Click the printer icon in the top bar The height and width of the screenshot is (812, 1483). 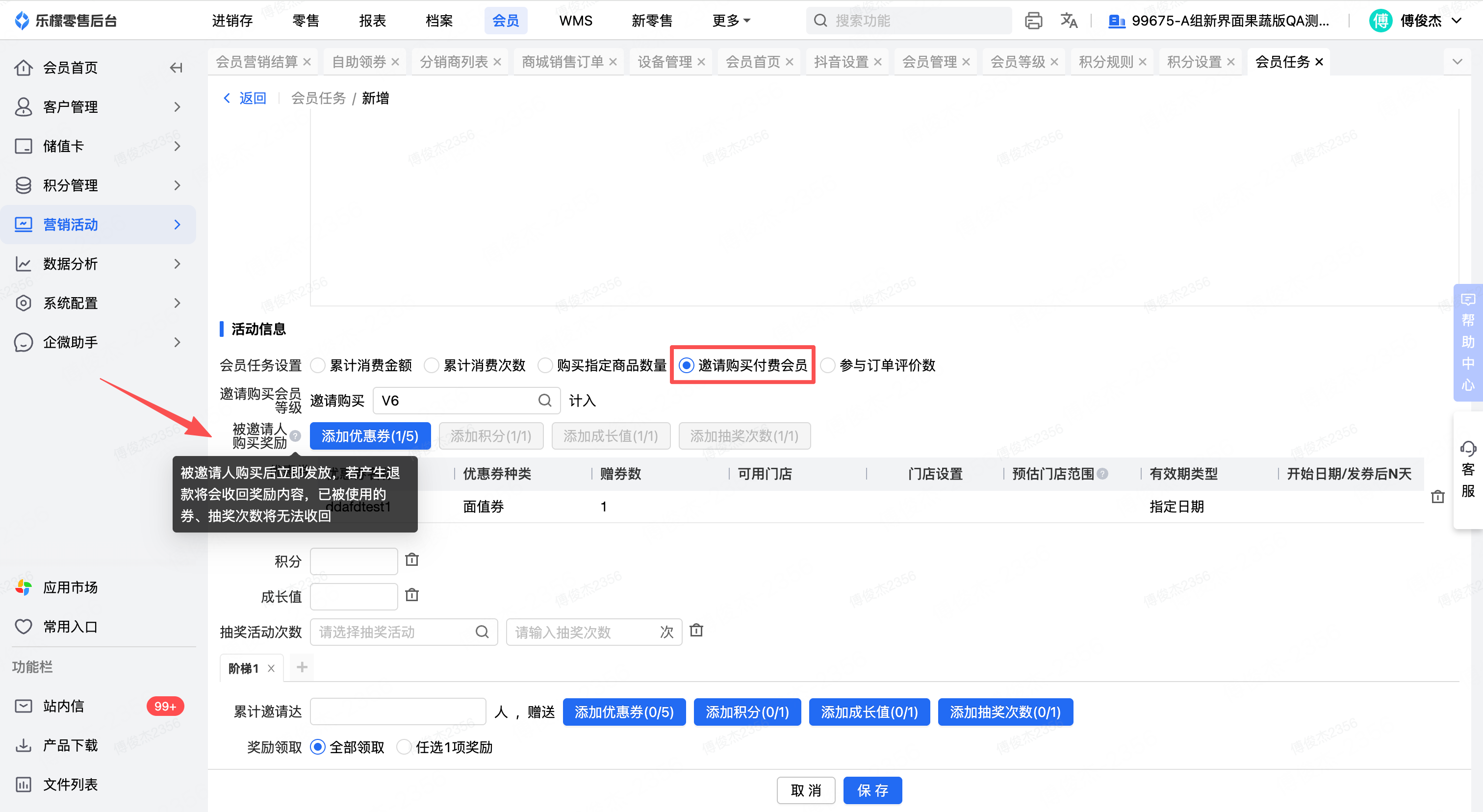coord(1033,21)
